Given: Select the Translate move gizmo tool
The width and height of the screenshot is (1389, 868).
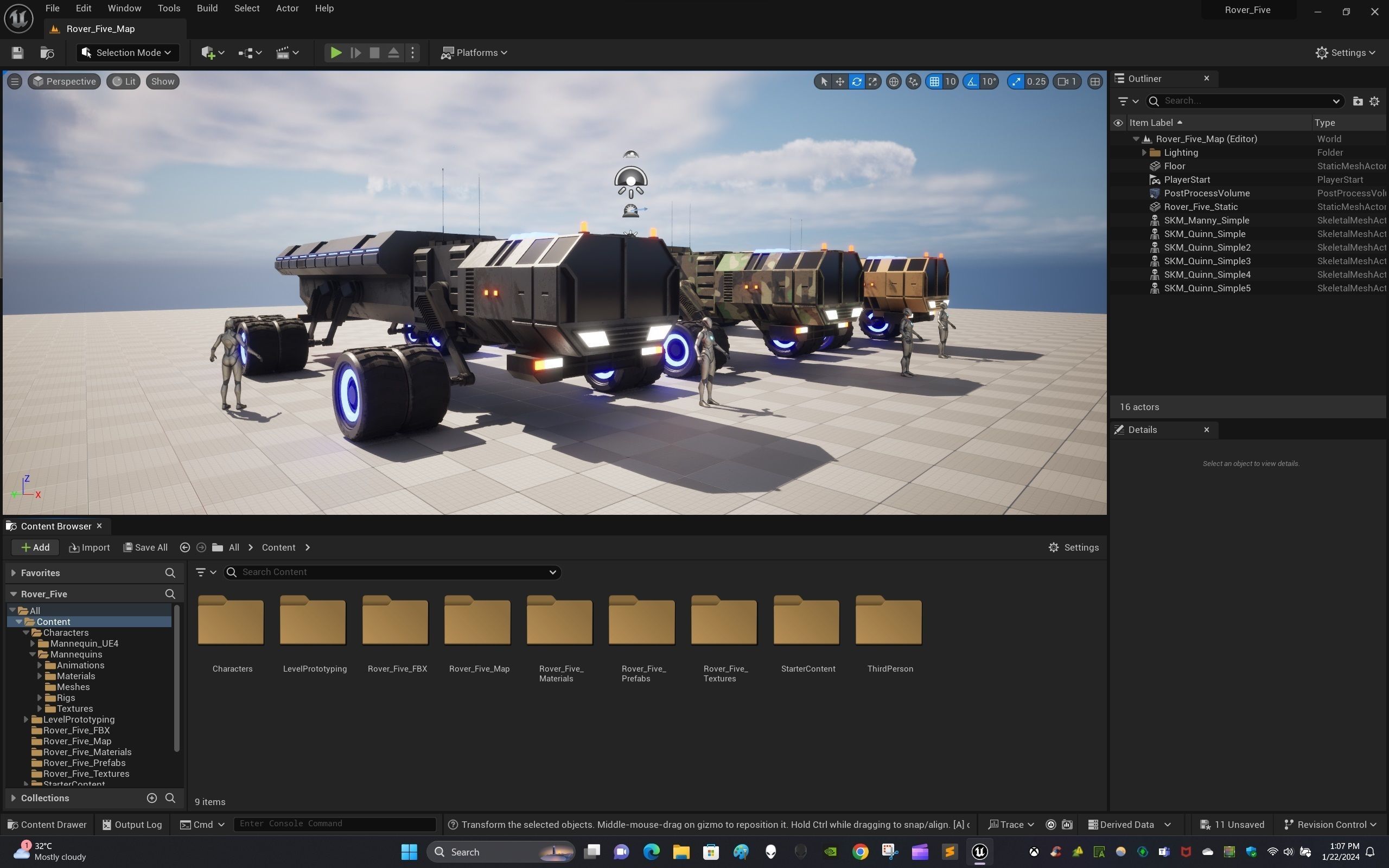Looking at the screenshot, I should (x=840, y=81).
